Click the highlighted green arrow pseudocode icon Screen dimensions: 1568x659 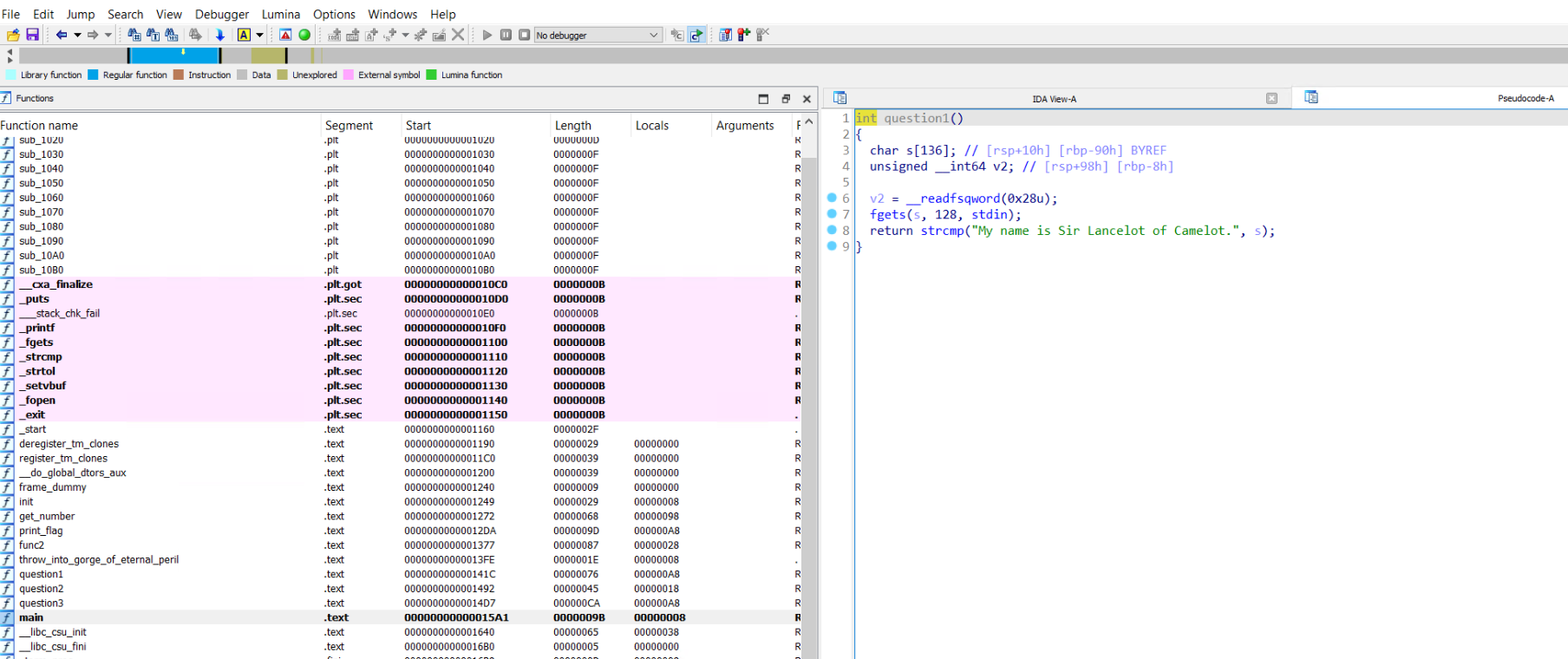(x=696, y=35)
